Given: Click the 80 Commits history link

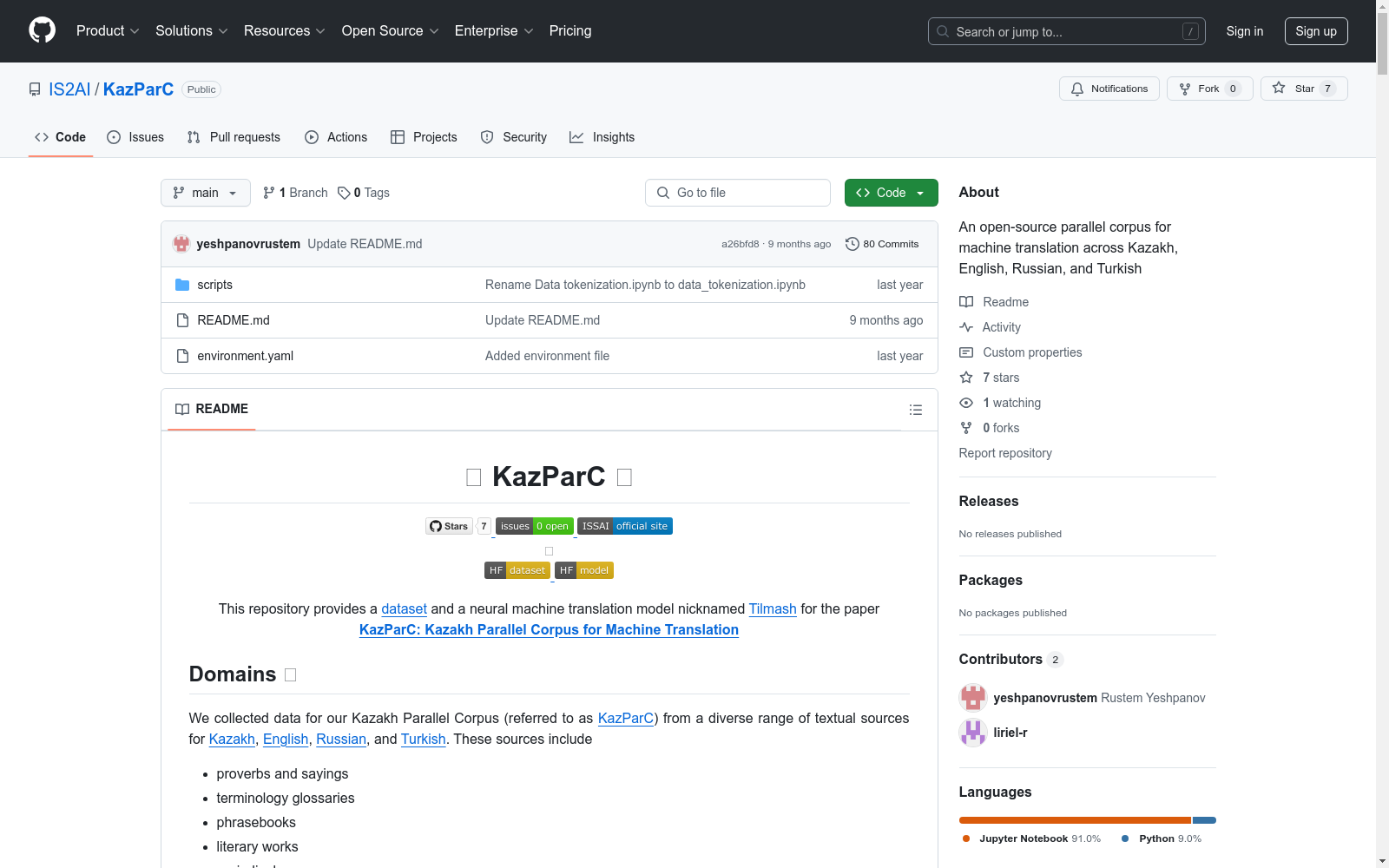Looking at the screenshot, I should click(882, 244).
